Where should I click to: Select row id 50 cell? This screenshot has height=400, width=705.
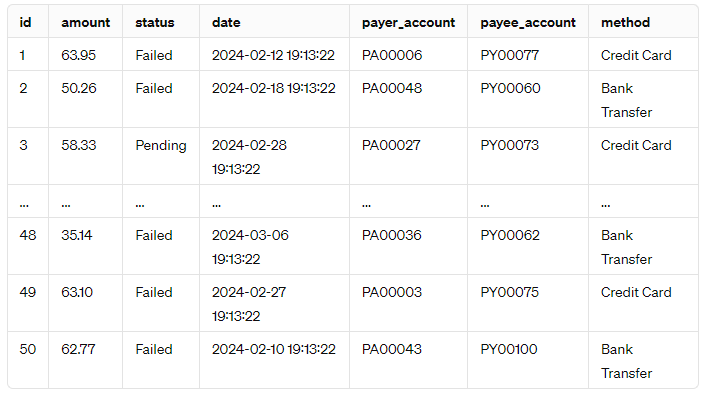[x=28, y=349]
